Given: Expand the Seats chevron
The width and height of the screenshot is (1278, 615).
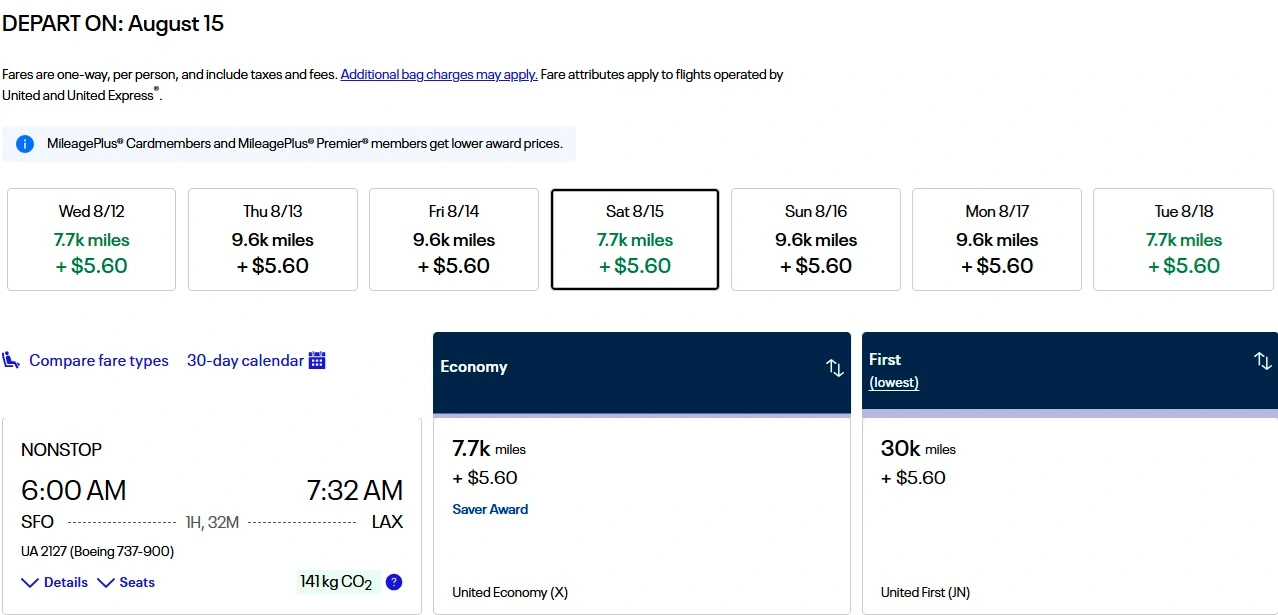Looking at the screenshot, I should coord(106,582).
